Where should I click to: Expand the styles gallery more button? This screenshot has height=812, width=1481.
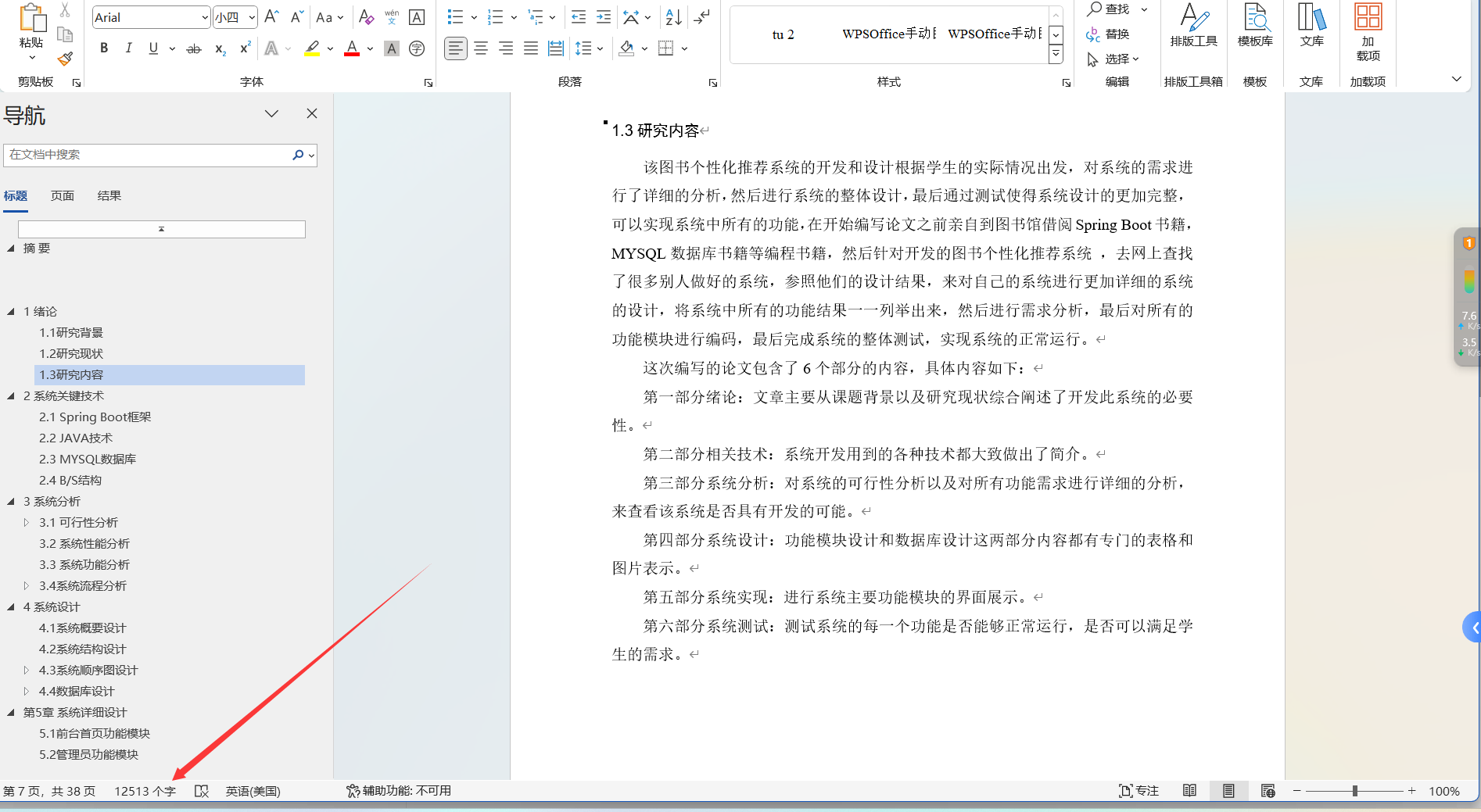pyautogui.click(x=1056, y=55)
